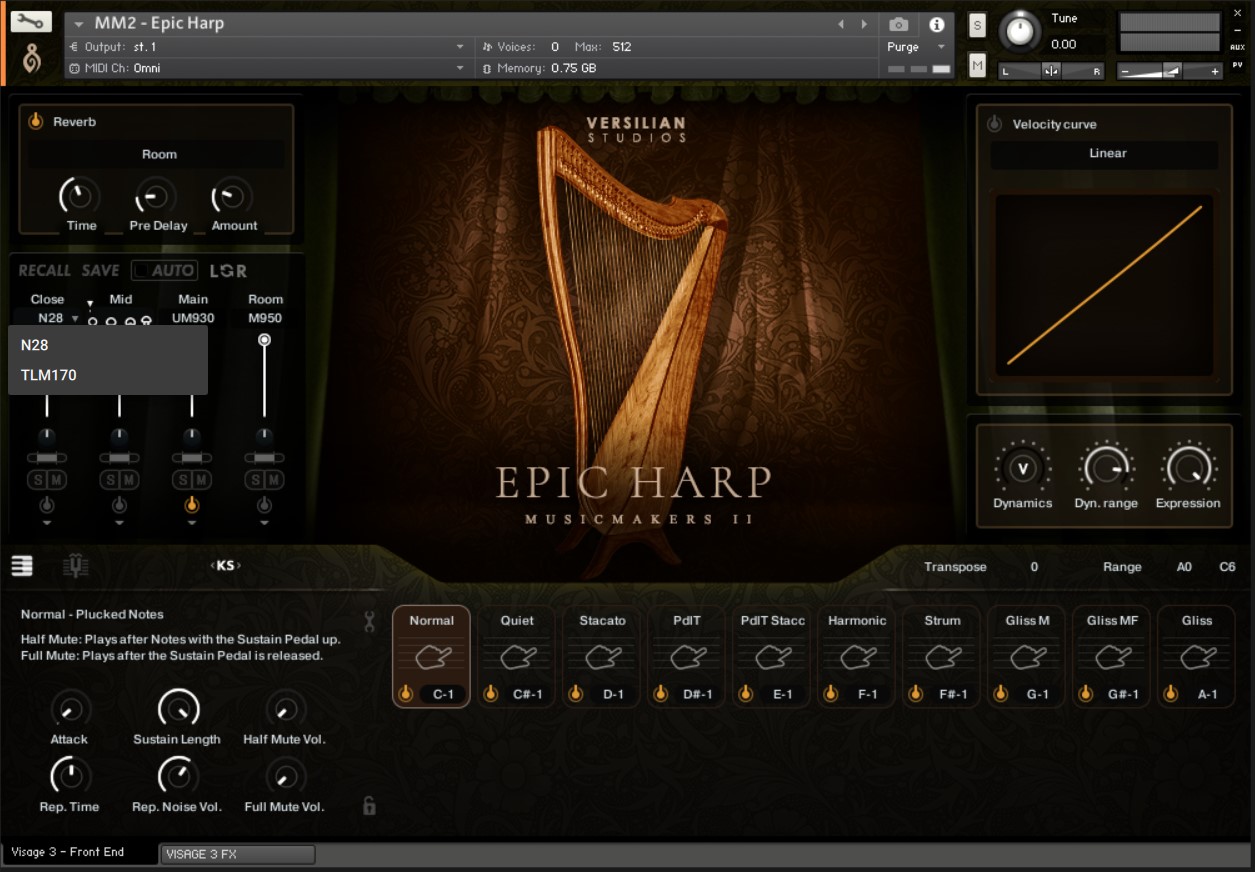Open the wrench instrument edit mode
Viewport: 1255px width, 872px height.
(x=32, y=20)
